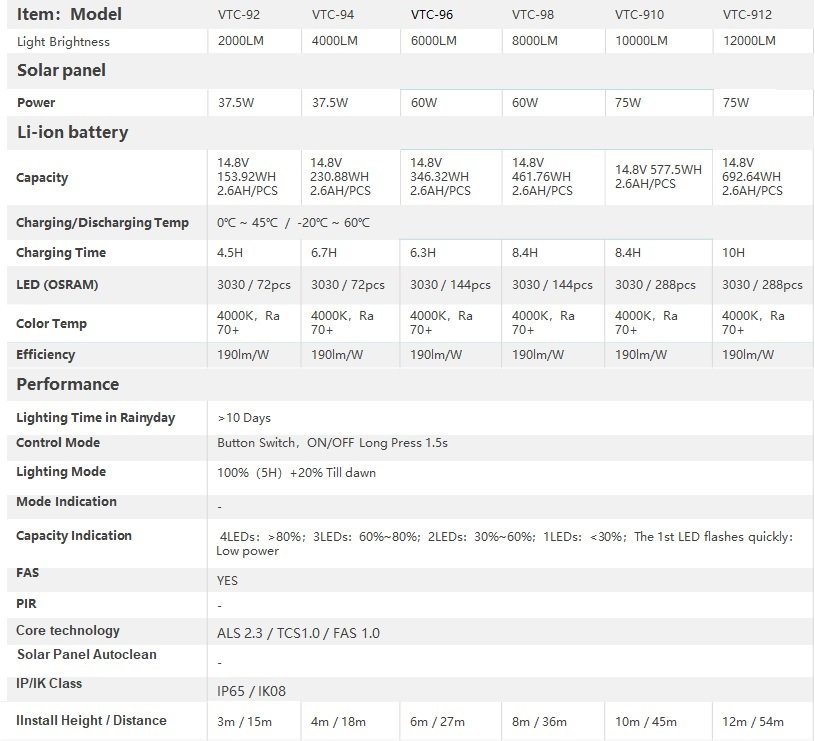Select the 10H charging time value

pyautogui.click(x=735, y=253)
